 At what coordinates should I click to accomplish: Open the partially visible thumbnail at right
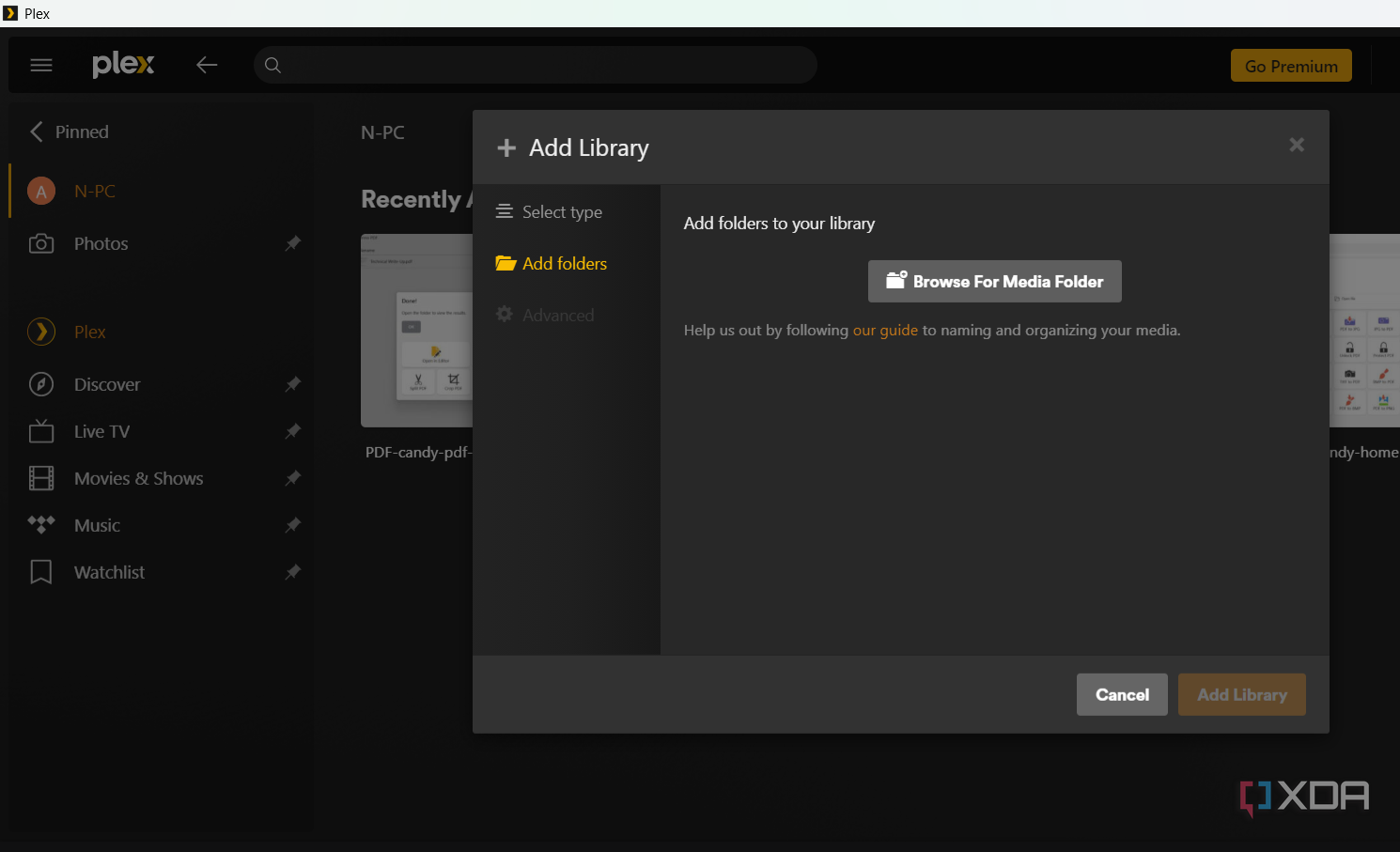pyautogui.click(x=1364, y=331)
